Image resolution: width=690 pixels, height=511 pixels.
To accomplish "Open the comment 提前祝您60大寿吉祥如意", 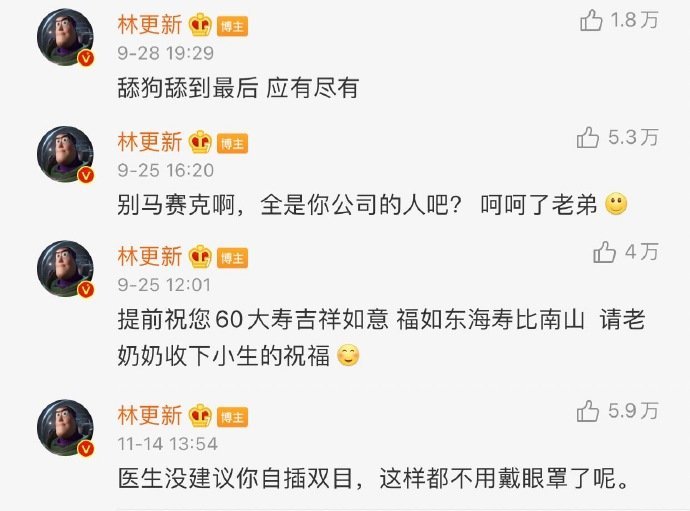I will 381,338.
